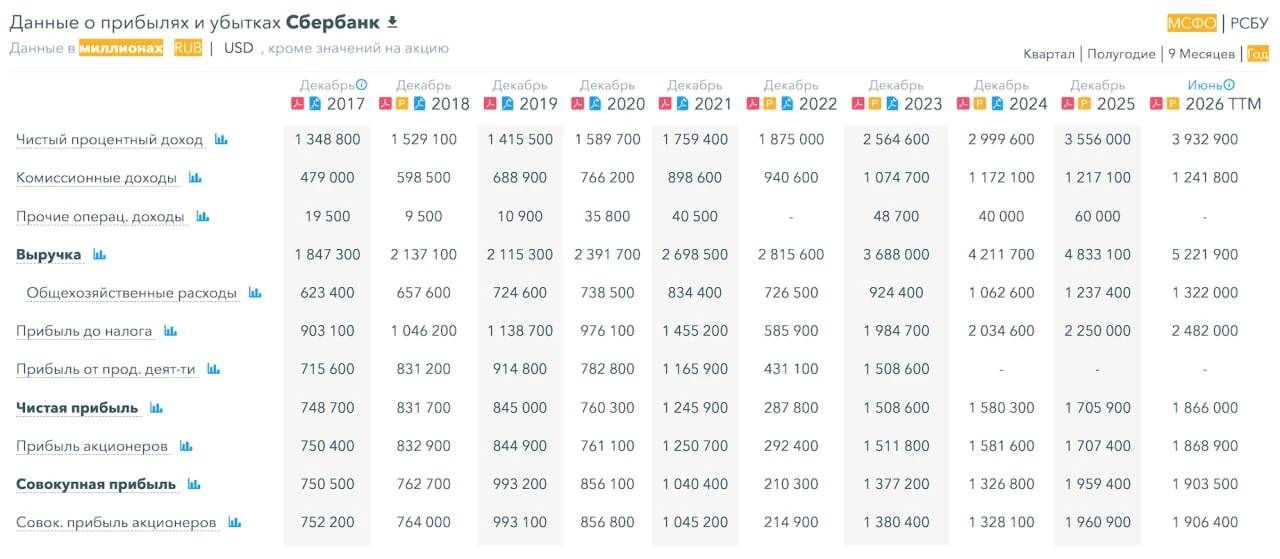Download the Сбербанк income statement data
This screenshot has width=1280, height=559.
click(x=393, y=22)
